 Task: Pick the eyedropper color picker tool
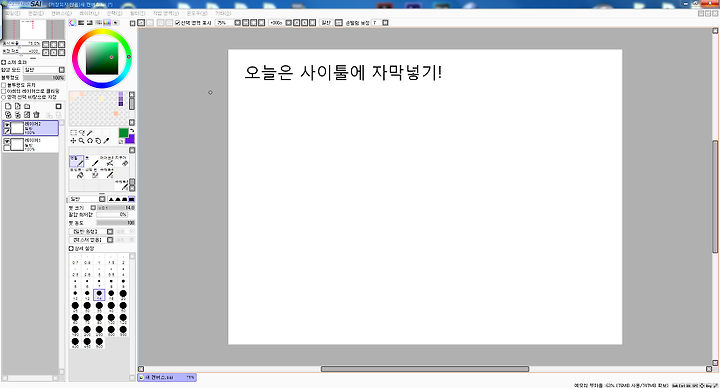[107, 141]
